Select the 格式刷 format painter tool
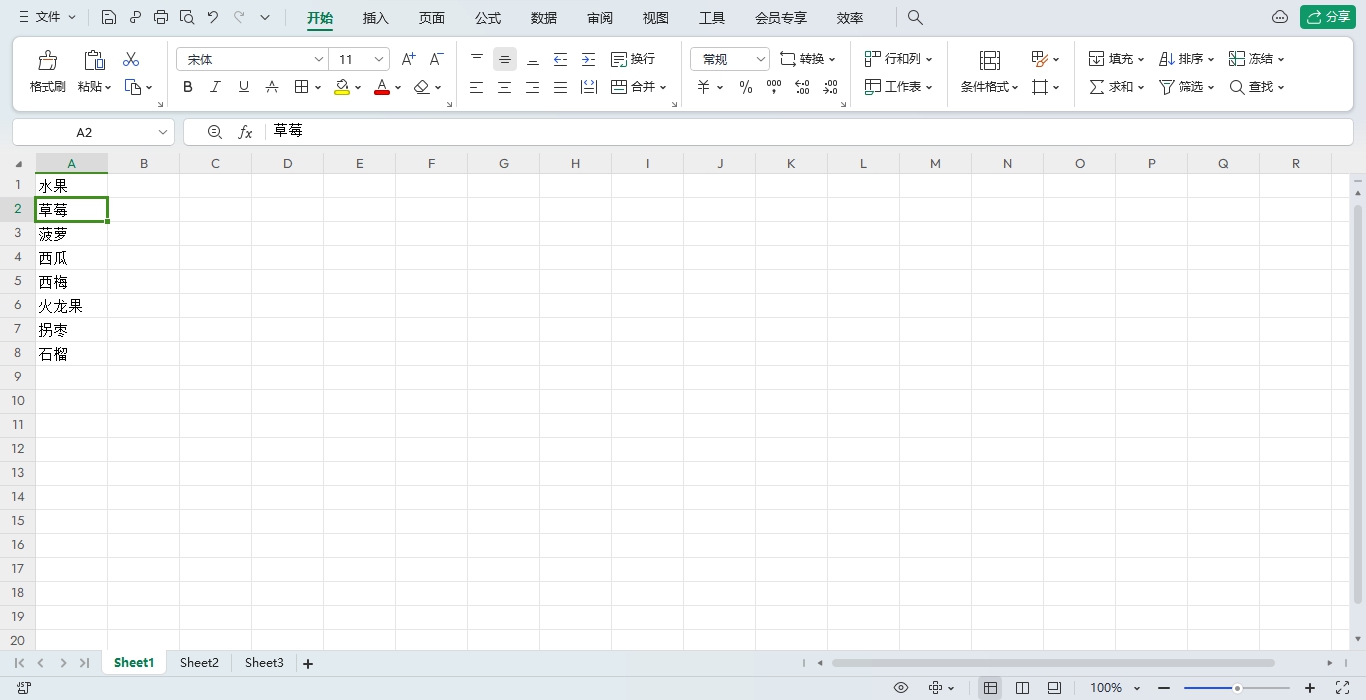The width and height of the screenshot is (1366, 700). click(x=47, y=72)
